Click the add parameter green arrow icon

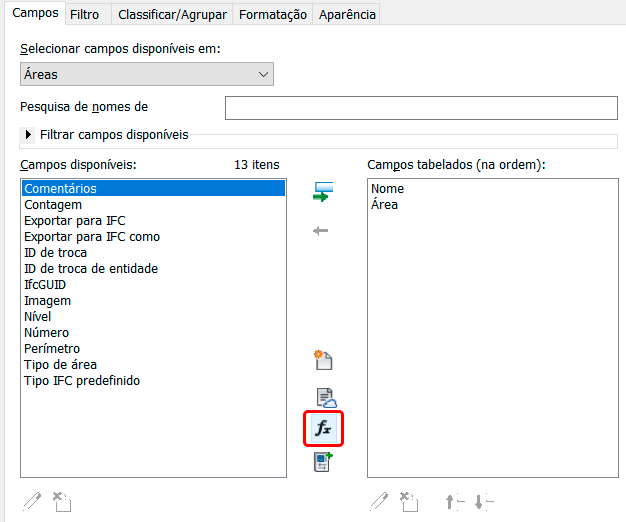point(323,192)
